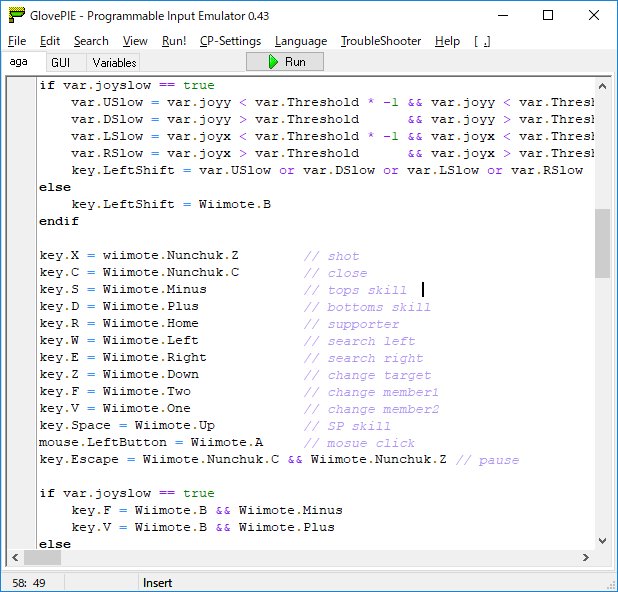Click the line 'key.F = Wiimote.Two'
The height and width of the screenshot is (592, 618).
pyautogui.click(x=115, y=391)
